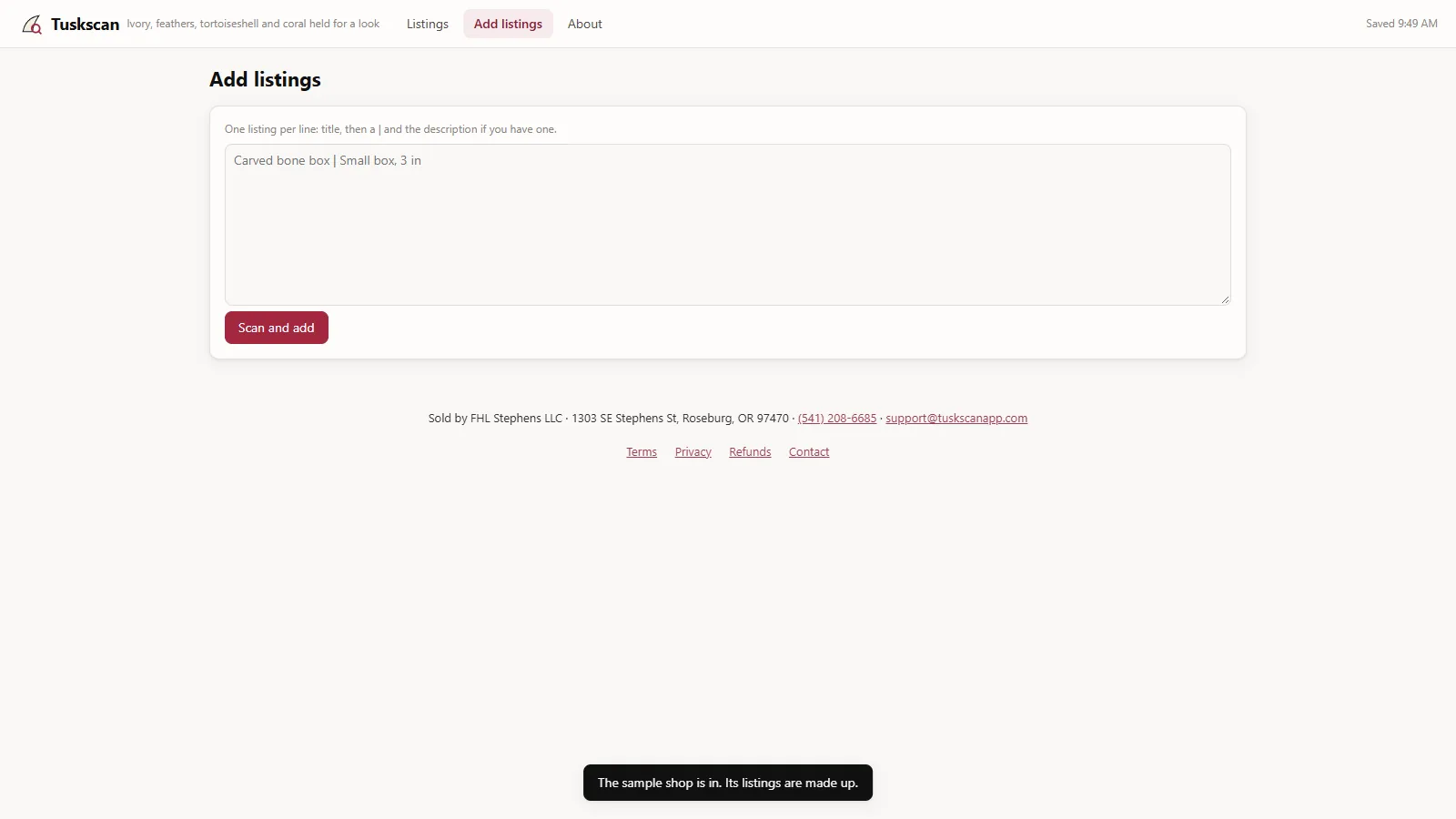Focus the listings textarea

(x=728, y=225)
